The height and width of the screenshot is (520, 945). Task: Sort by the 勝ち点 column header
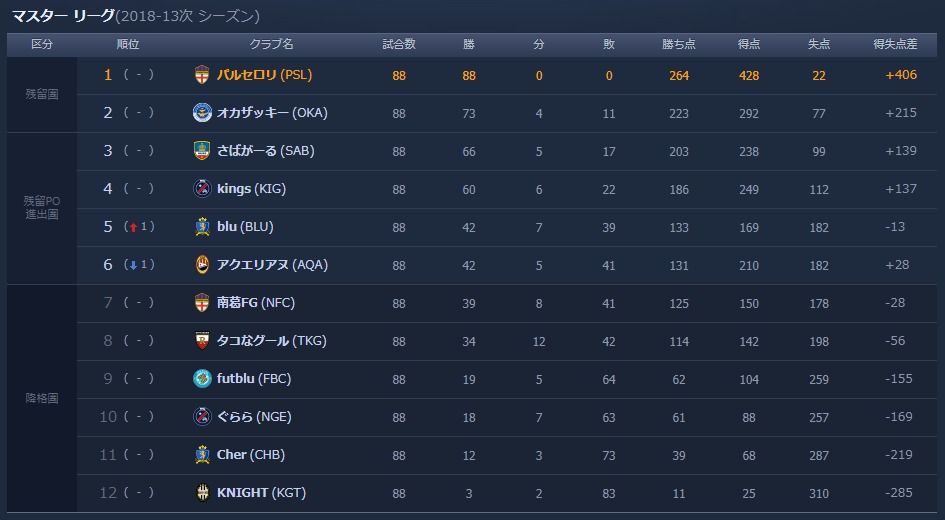[x=679, y=44]
